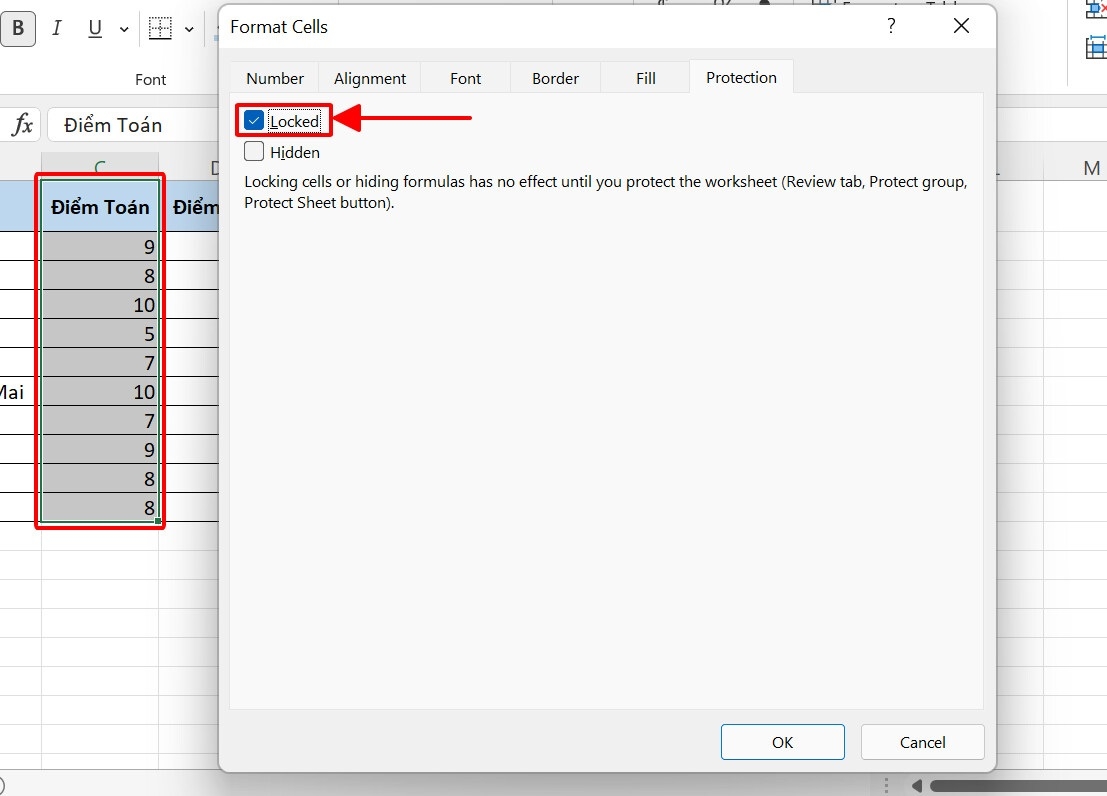Toggle Italic formatting in Font group

click(x=56, y=28)
